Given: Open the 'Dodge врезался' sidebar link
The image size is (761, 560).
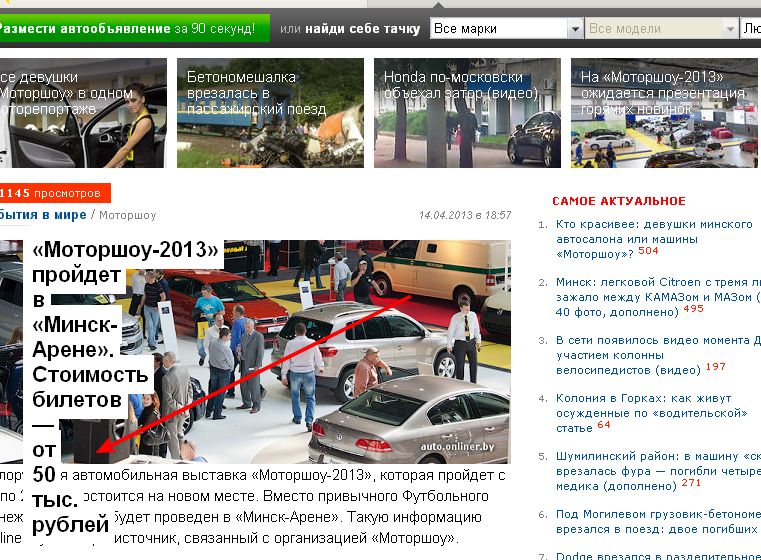Looking at the screenshot, I should [x=658, y=556].
